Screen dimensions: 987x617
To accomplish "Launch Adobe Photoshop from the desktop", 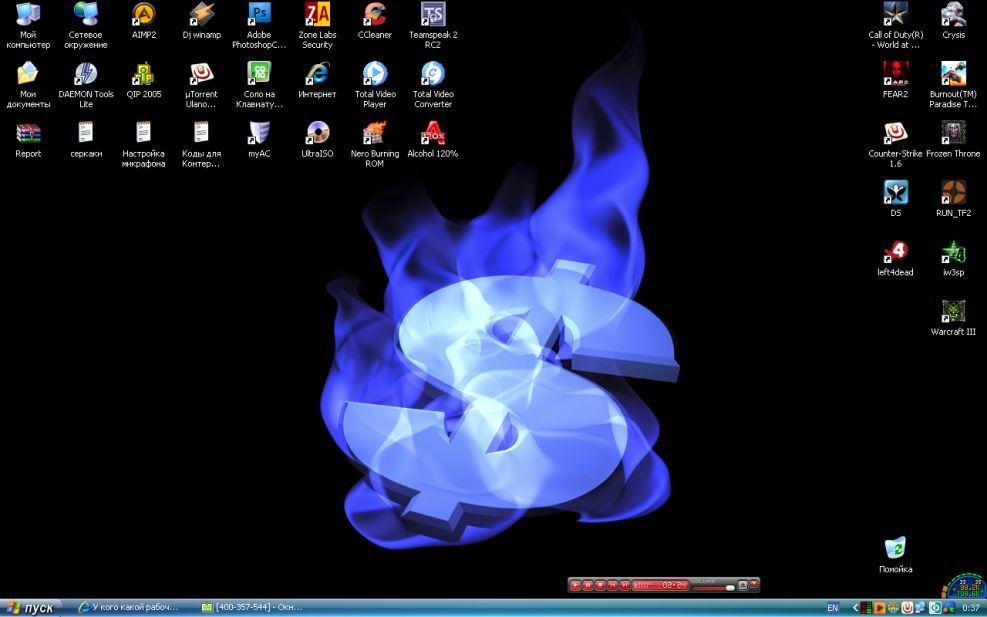I will [x=259, y=15].
